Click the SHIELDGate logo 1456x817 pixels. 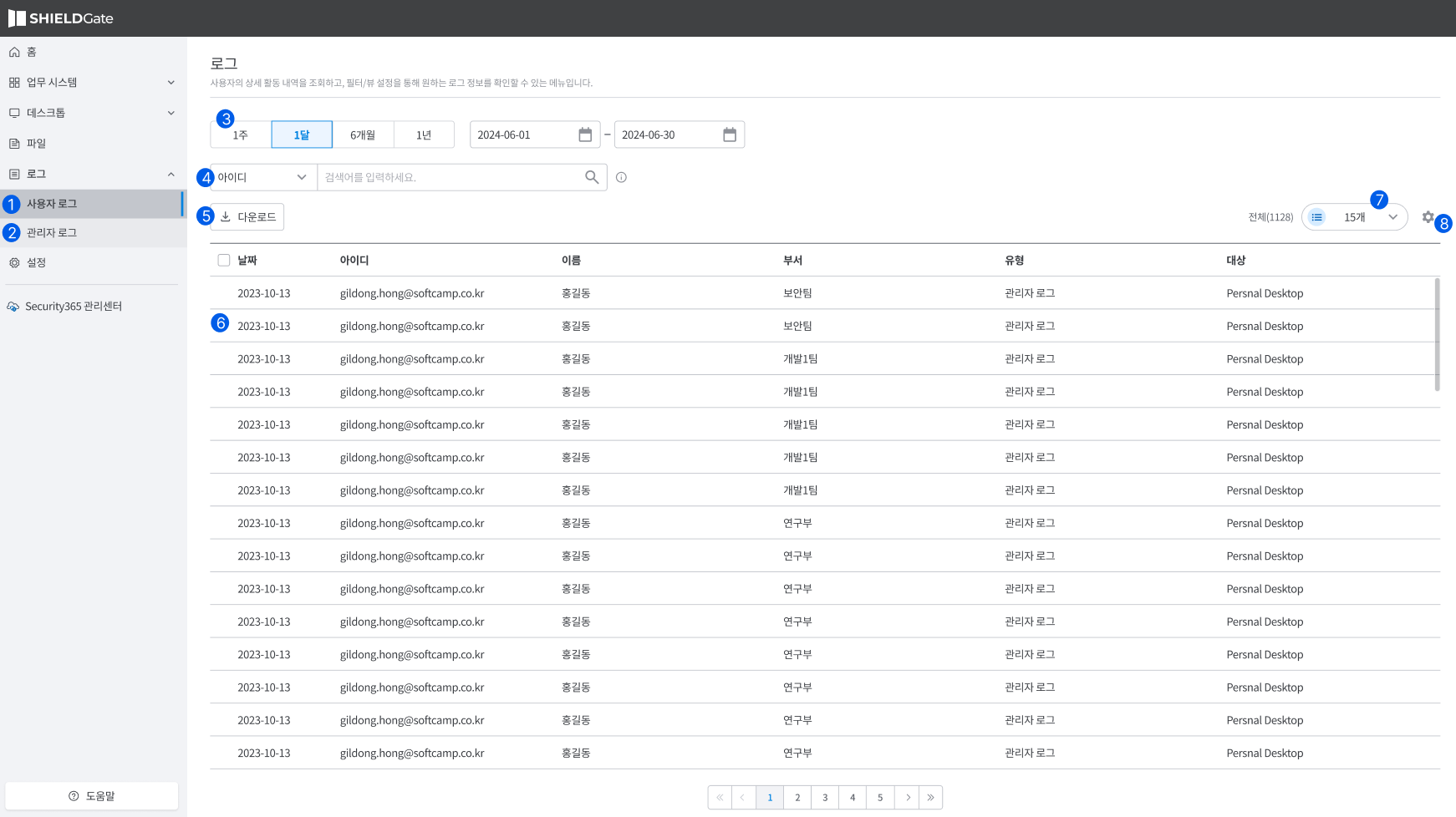(61, 18)
